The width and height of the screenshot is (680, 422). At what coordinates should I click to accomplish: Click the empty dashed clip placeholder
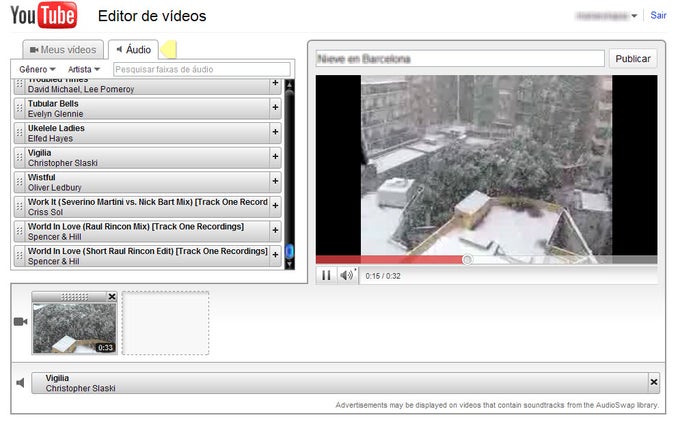point(166,323)
